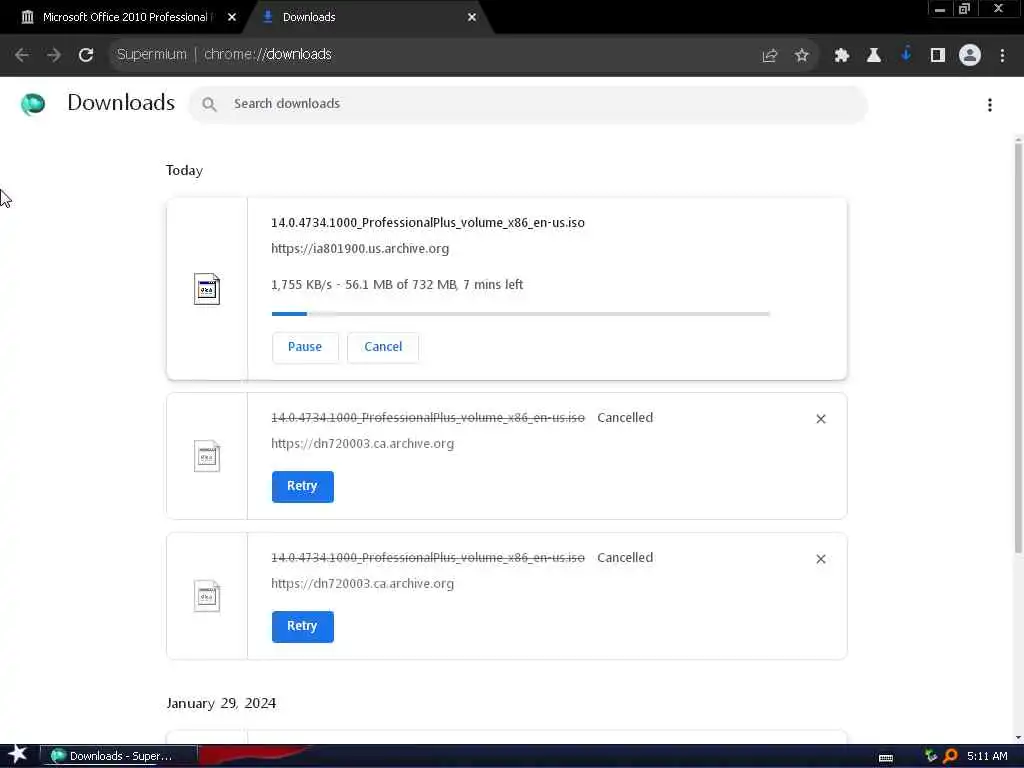The image size is (1024, 768).
Task: Click the first Cancelled status label
Action: pyautogui.click(x=625, y=418)
